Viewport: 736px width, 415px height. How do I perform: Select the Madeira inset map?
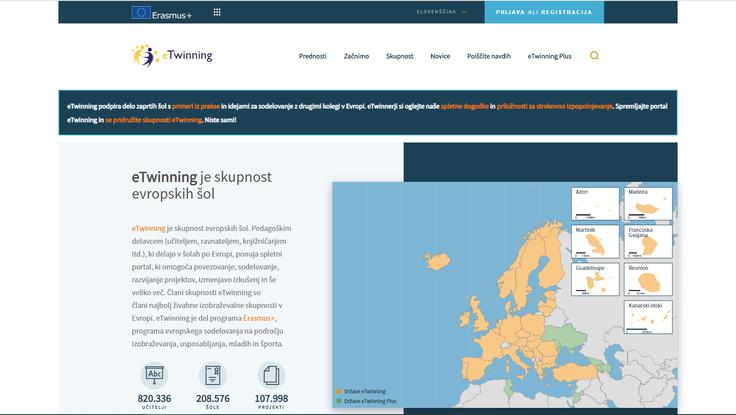click(648, 204)
